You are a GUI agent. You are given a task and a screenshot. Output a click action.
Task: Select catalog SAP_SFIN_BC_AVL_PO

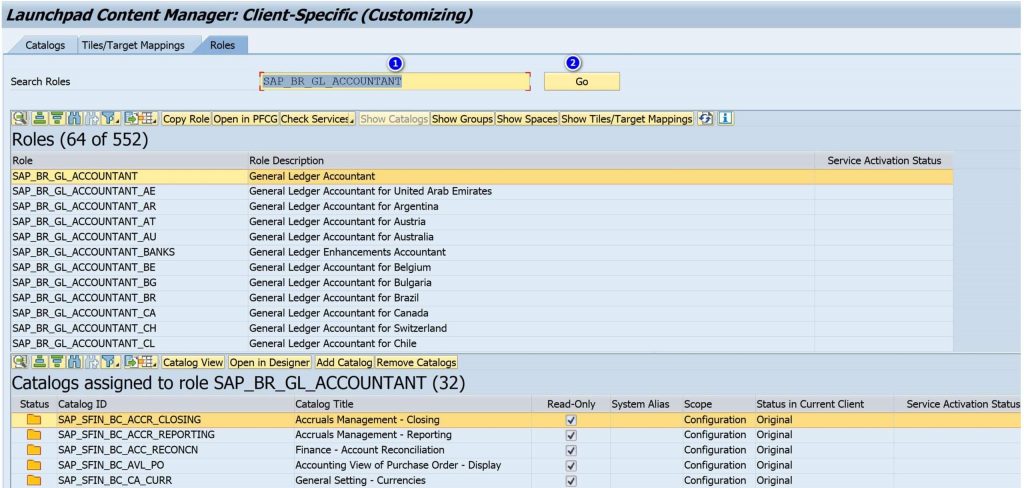[x=112, y=465]
